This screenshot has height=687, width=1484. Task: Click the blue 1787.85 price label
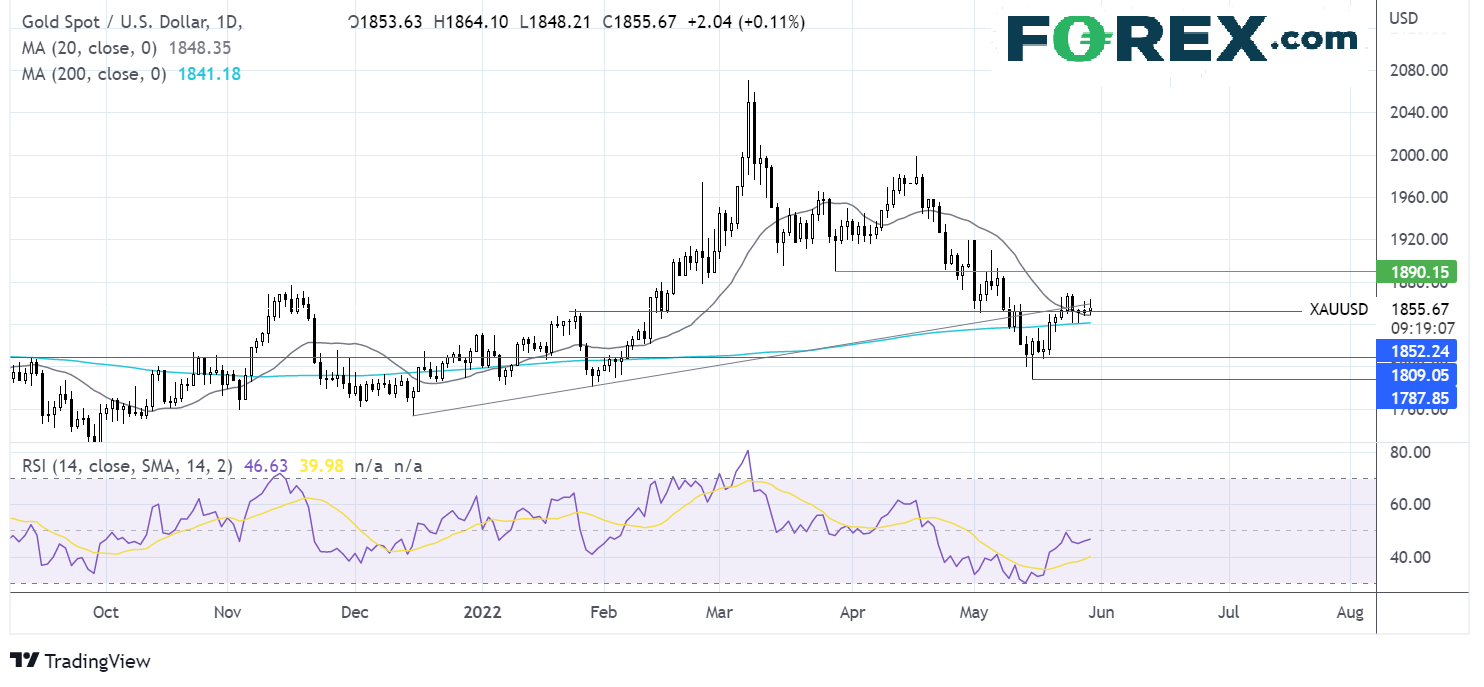point(1417,398)
